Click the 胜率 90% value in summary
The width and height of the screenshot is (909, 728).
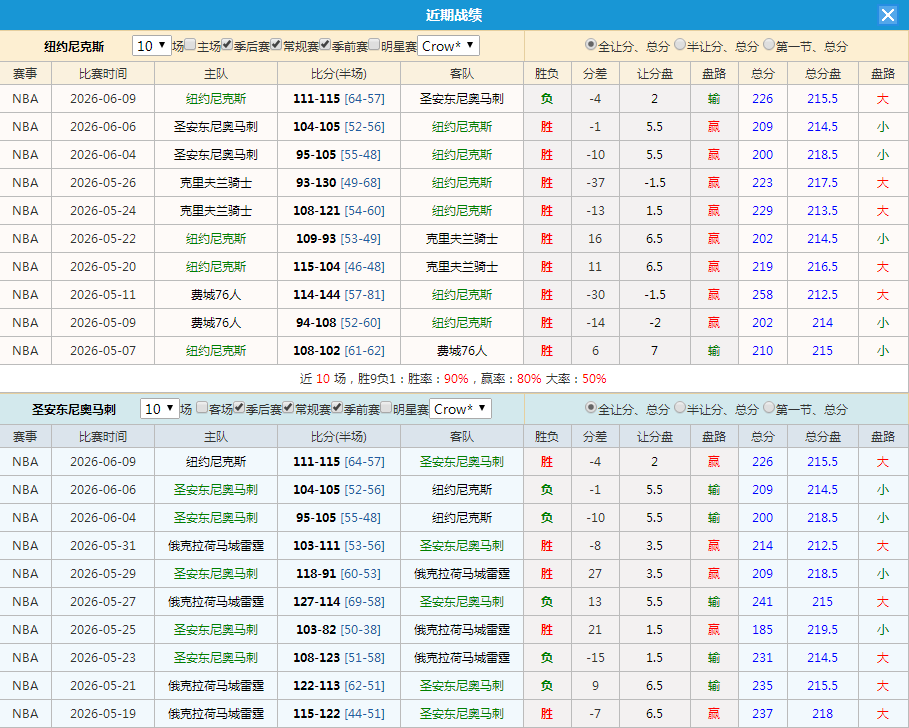click(x=456, y=379)
